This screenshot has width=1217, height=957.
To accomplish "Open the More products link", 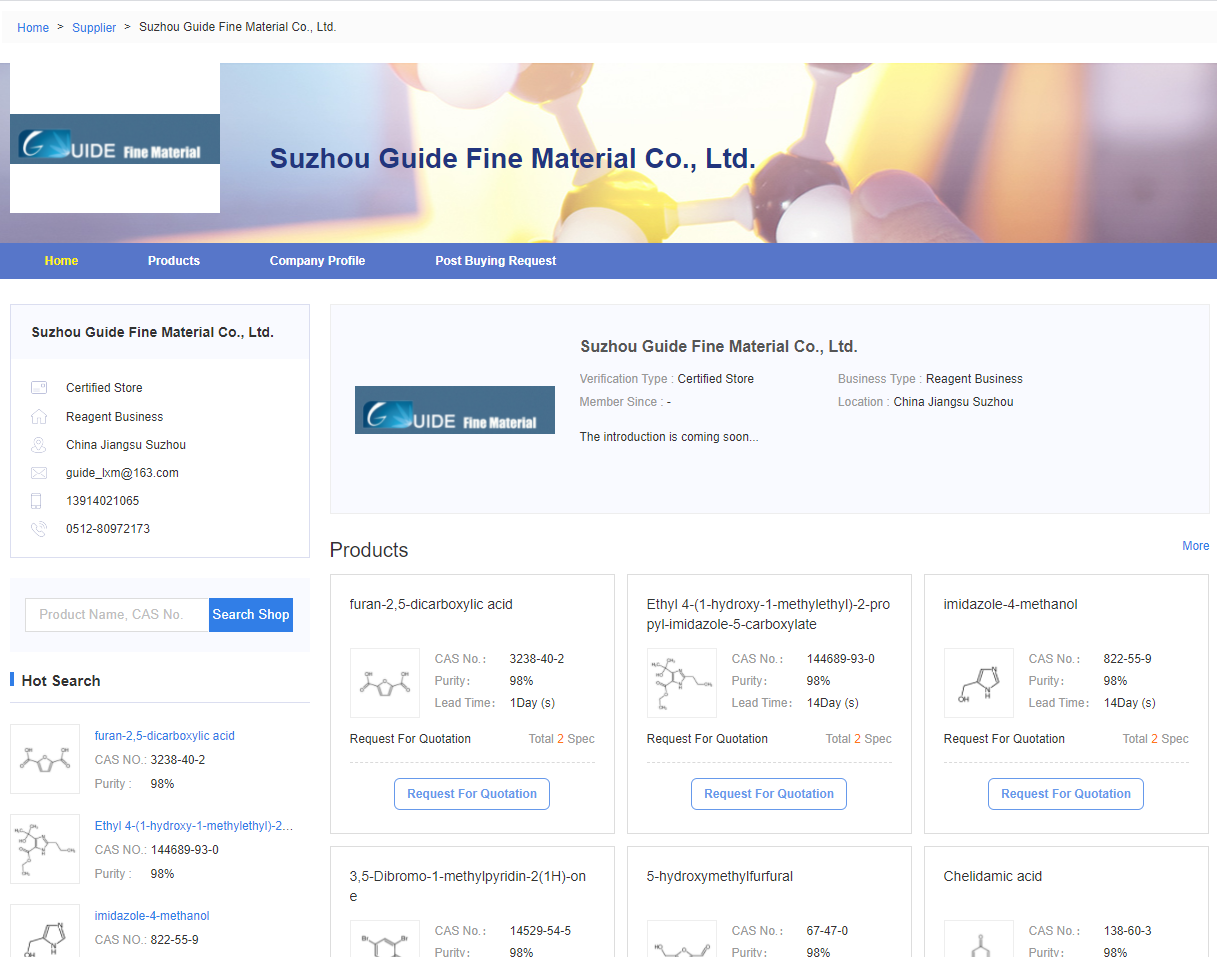I will (1195, 546).
